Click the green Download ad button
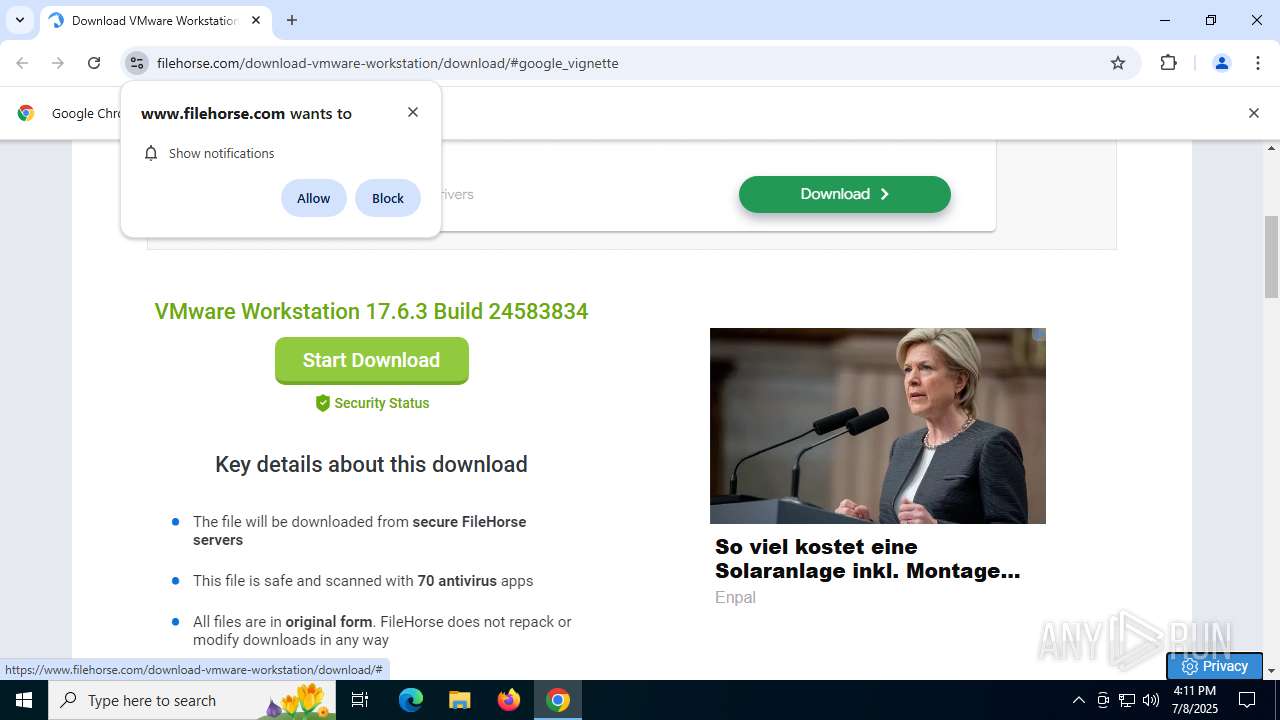Image resolution: width=1280 pixels, height=720 pixels. tap(845, 194)
